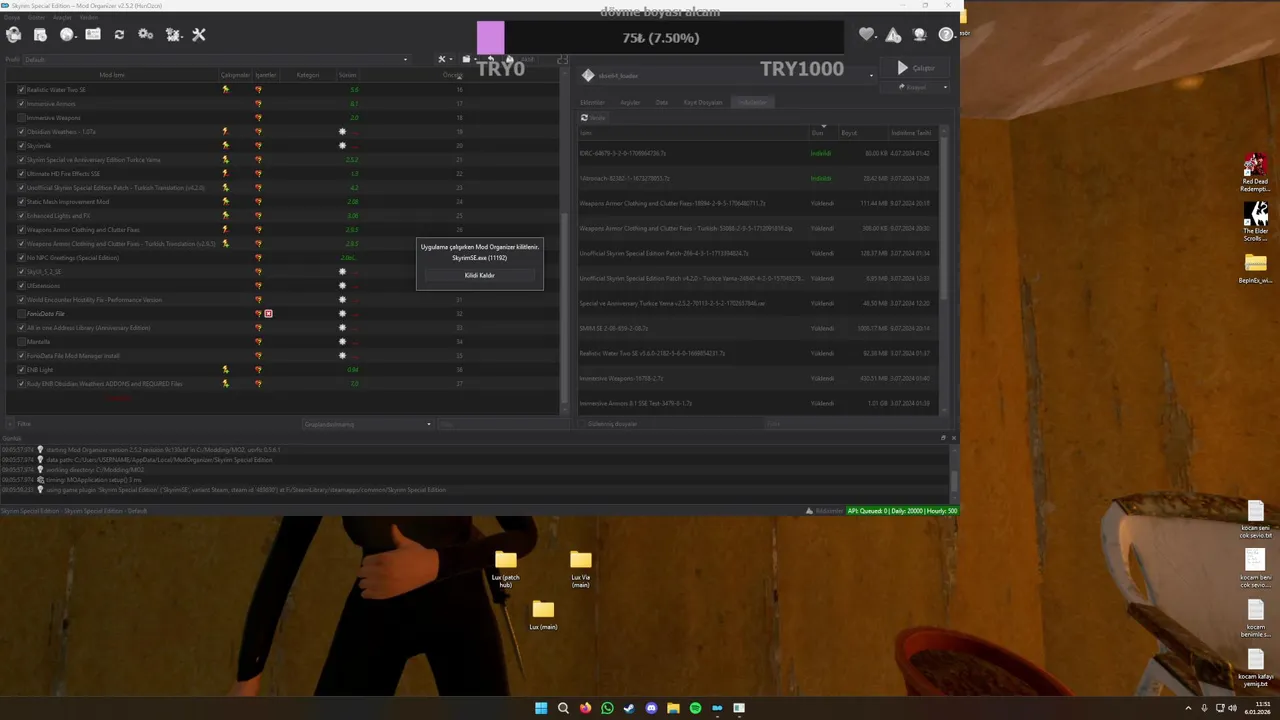Open the Dosya menu
Image resolution: width=1280 pixels, height=720 pixels.
click(12, 17)
